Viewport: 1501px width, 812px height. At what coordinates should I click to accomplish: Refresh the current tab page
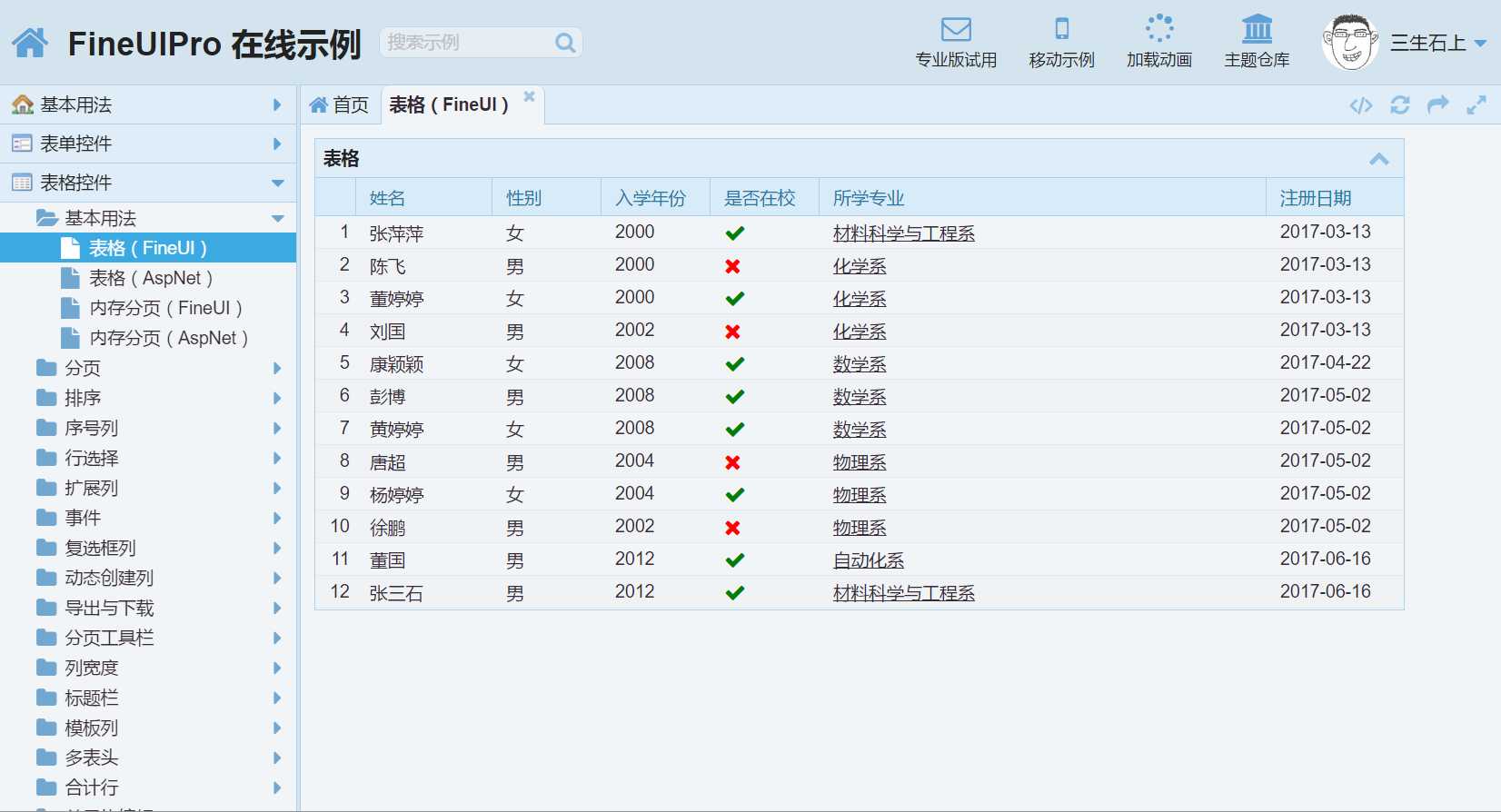(x=1400, y=105)
